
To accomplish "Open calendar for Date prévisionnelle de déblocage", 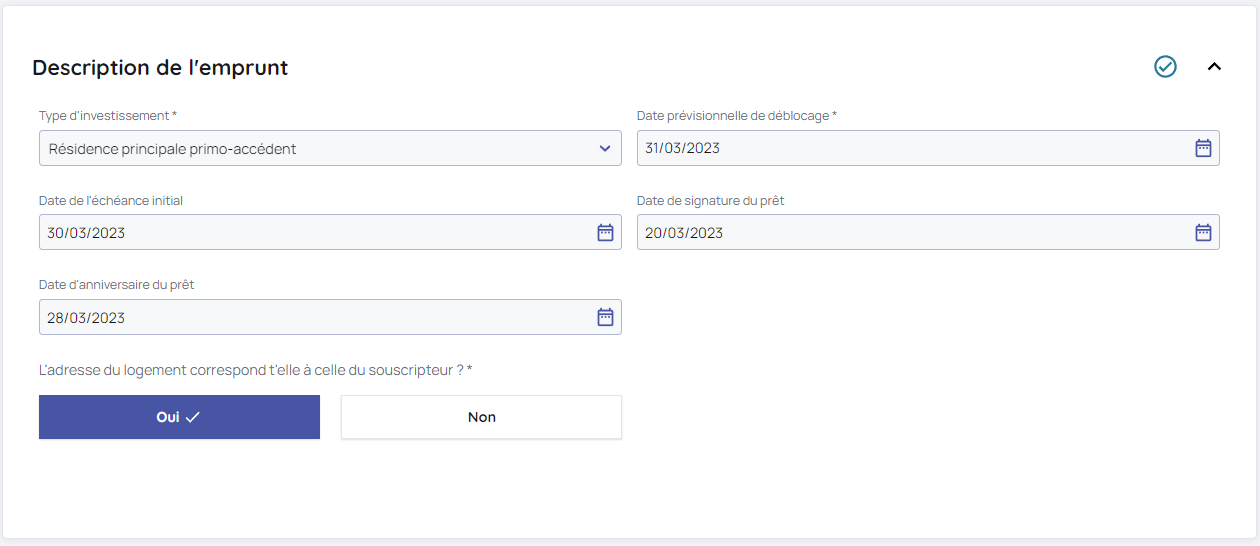I will pyautogui.click(x=1203, y=148).
